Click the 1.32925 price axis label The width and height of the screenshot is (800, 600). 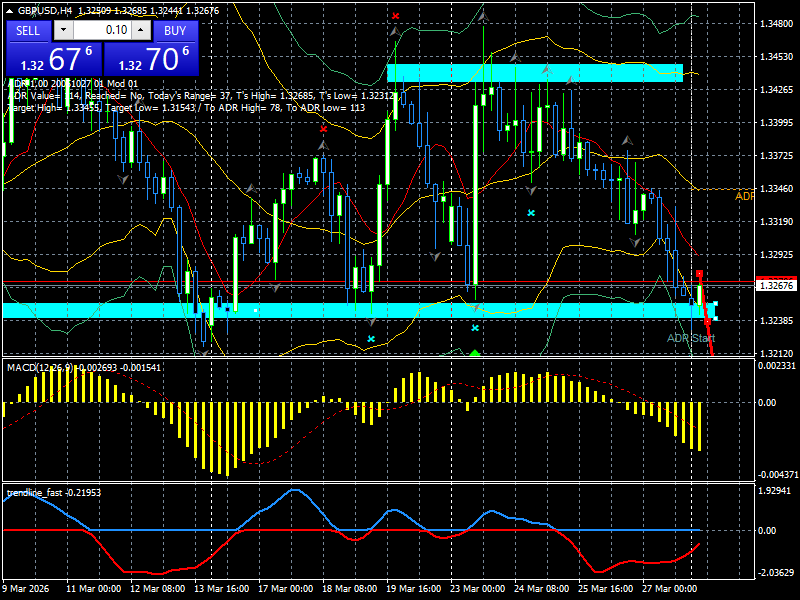click(777, 255)
